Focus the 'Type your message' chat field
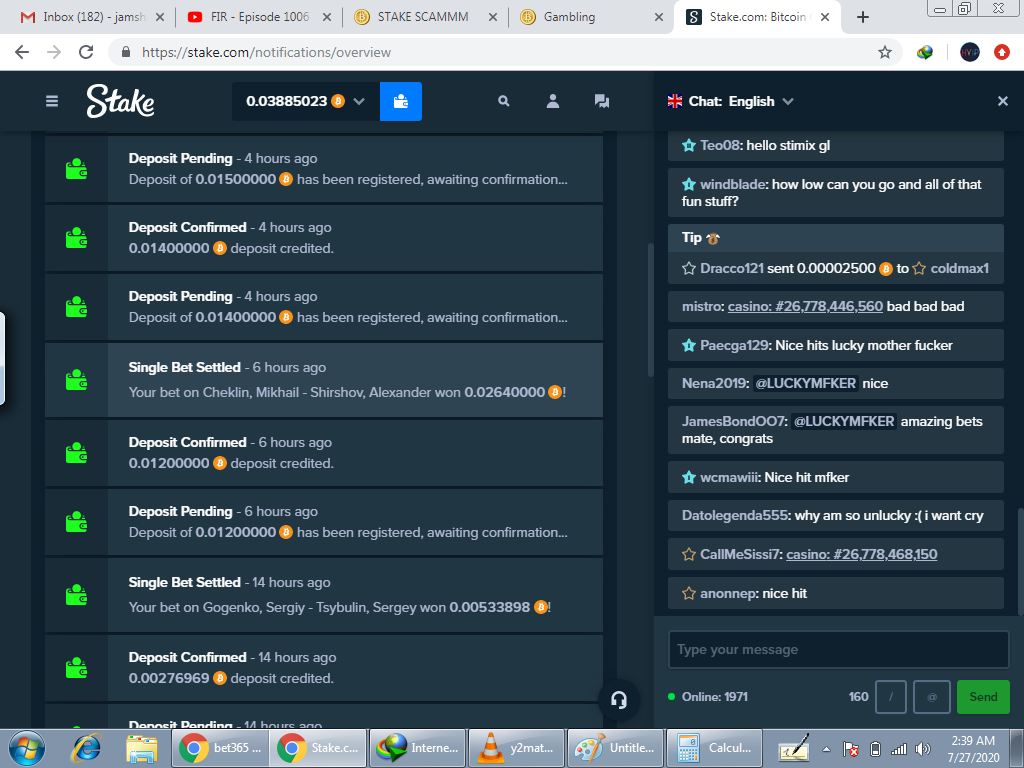 [x=839, y=649]
